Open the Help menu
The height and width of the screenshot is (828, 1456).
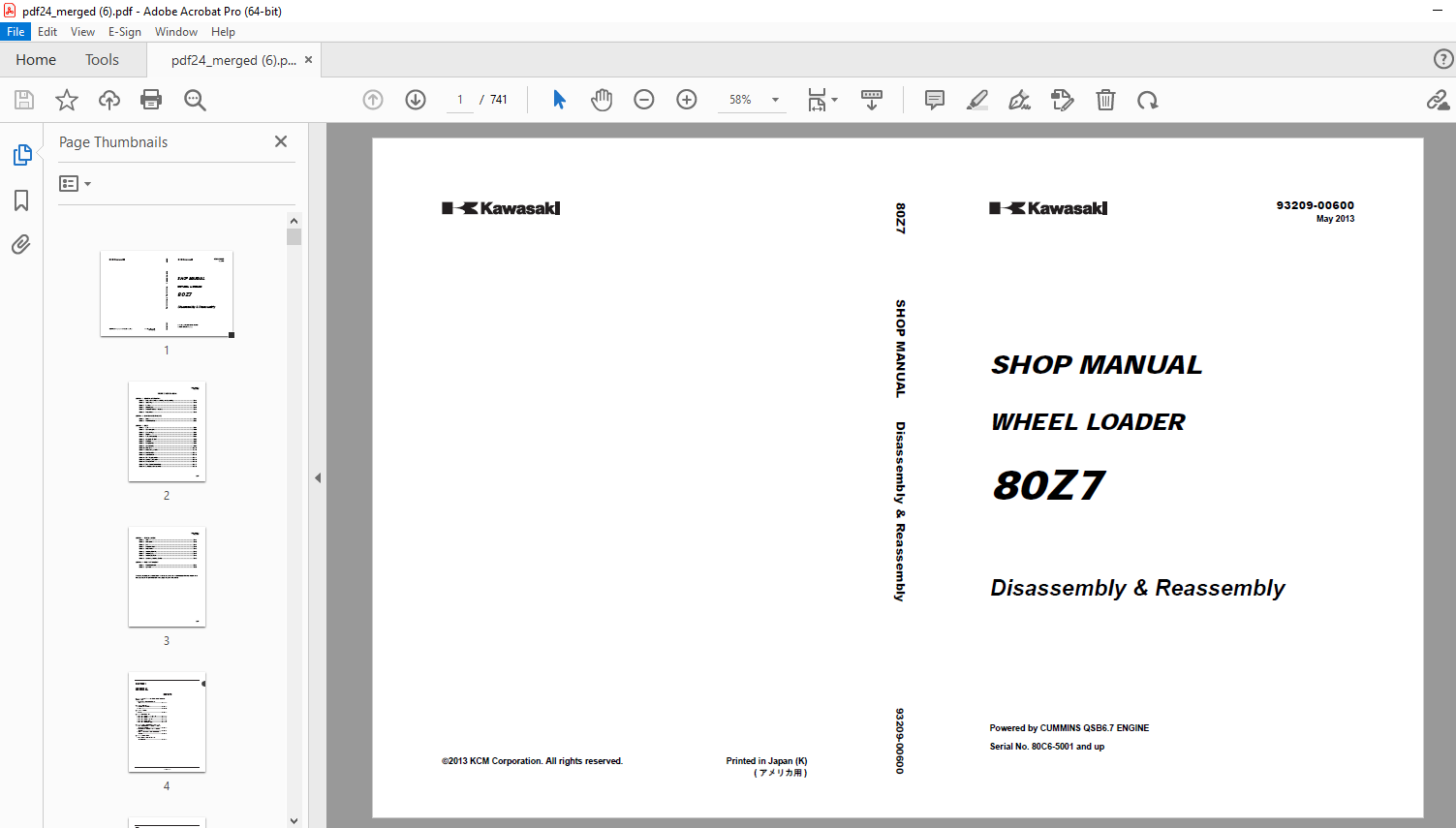[x=223, y=31]
